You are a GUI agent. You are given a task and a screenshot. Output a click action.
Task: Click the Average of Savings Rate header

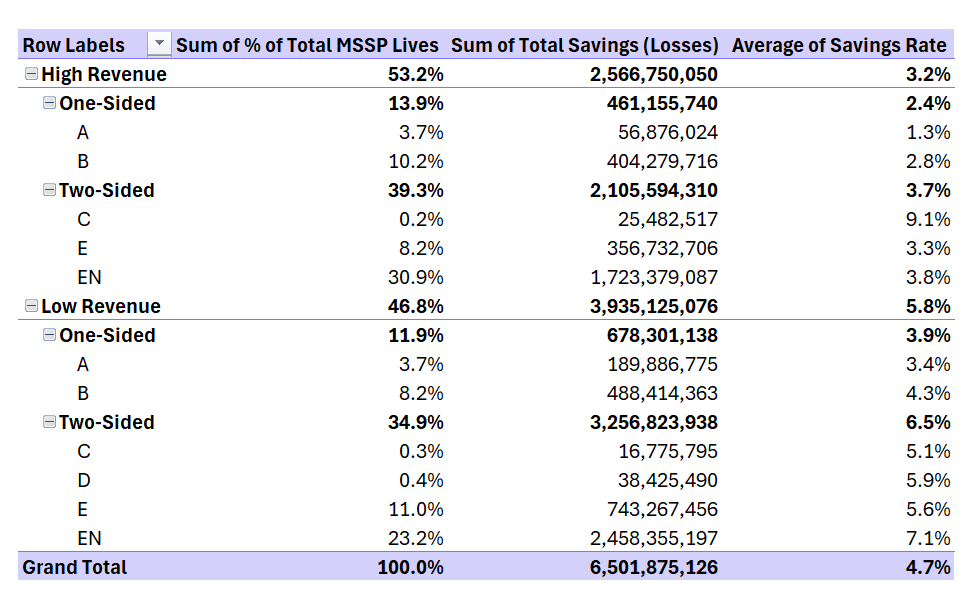coord(839,45)
